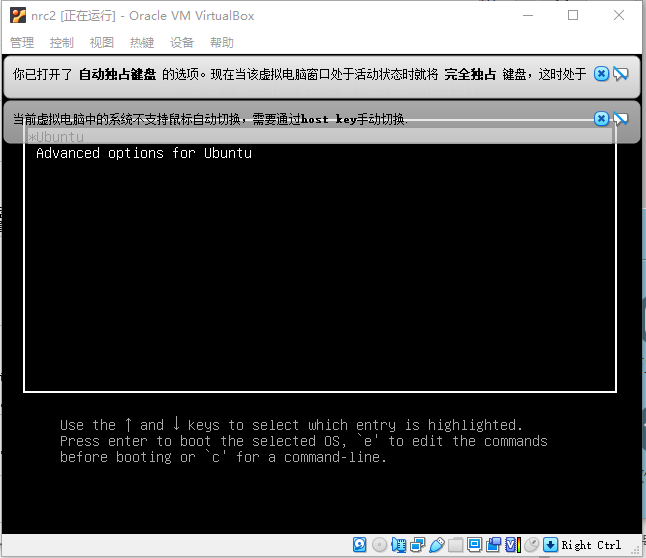Click the audio status icon
646x558 pixels.
coord(398,545)
